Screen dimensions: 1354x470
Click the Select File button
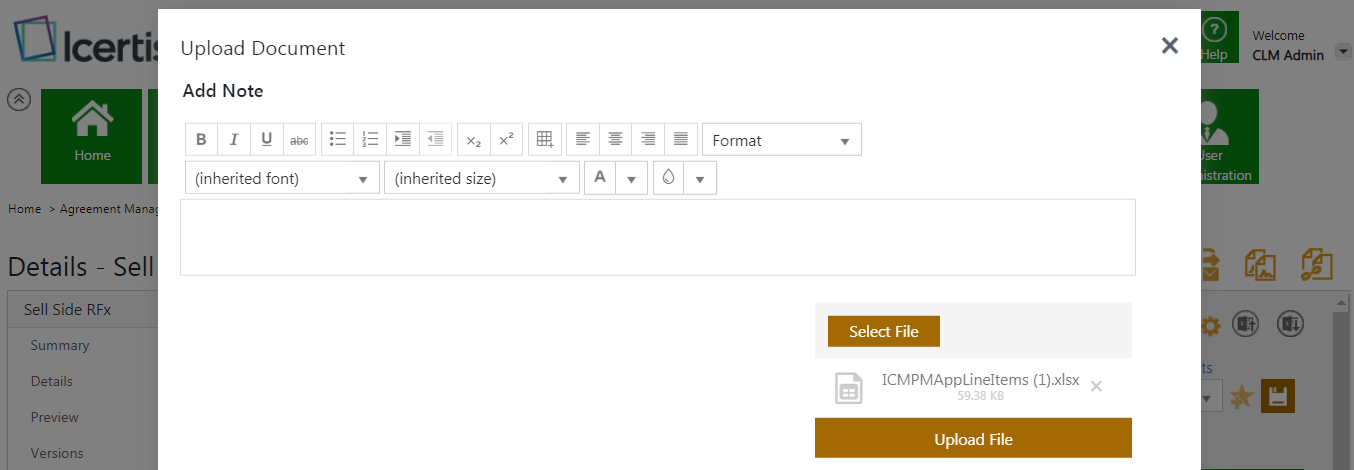coord(883,331)
